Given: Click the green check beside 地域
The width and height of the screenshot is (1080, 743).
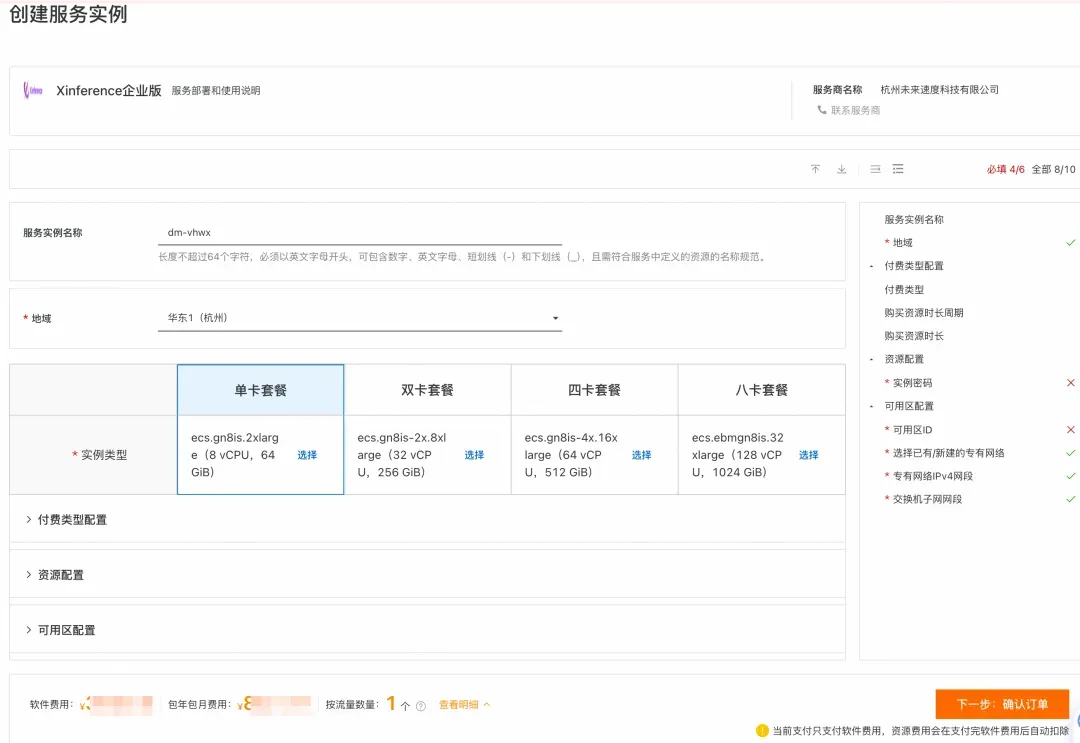Looking at the screenshot, I should (x=1070, y=242).
